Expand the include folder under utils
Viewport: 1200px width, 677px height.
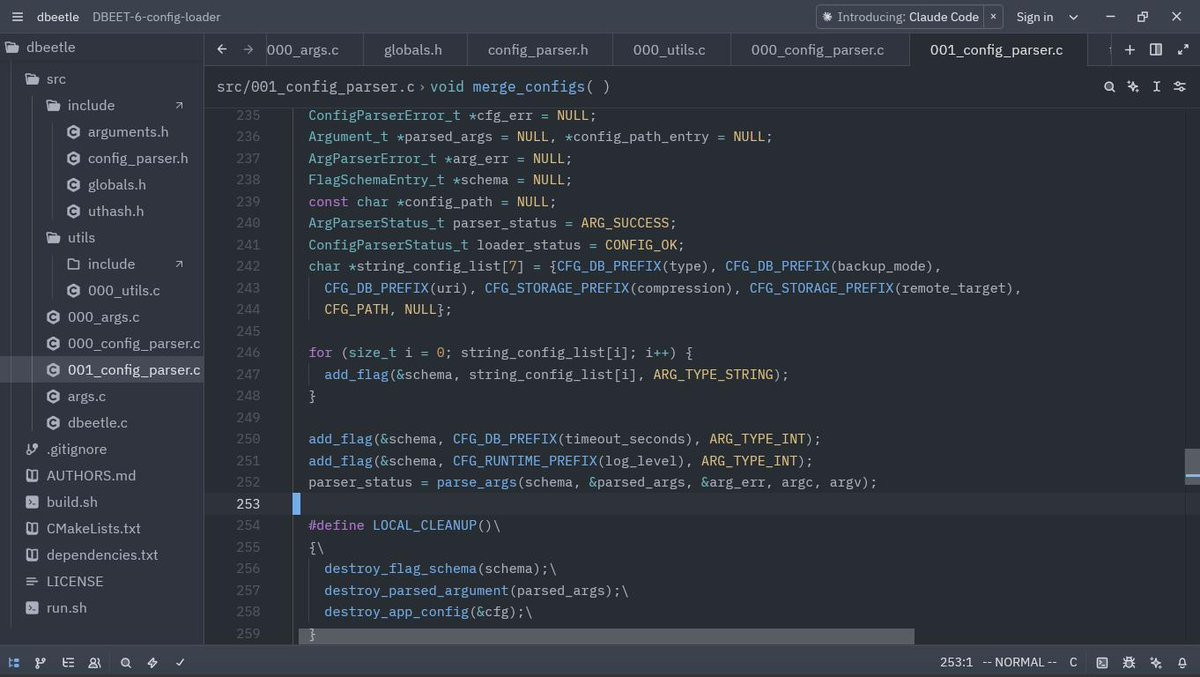102,264
